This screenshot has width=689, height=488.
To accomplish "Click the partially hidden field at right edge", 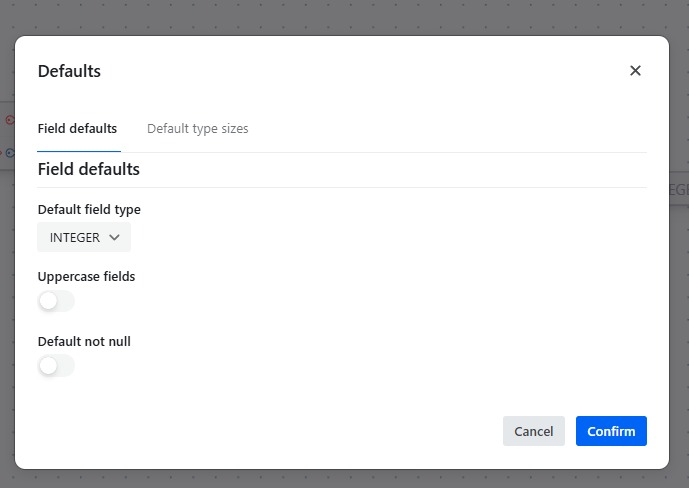I will click(x=678, y=189).
